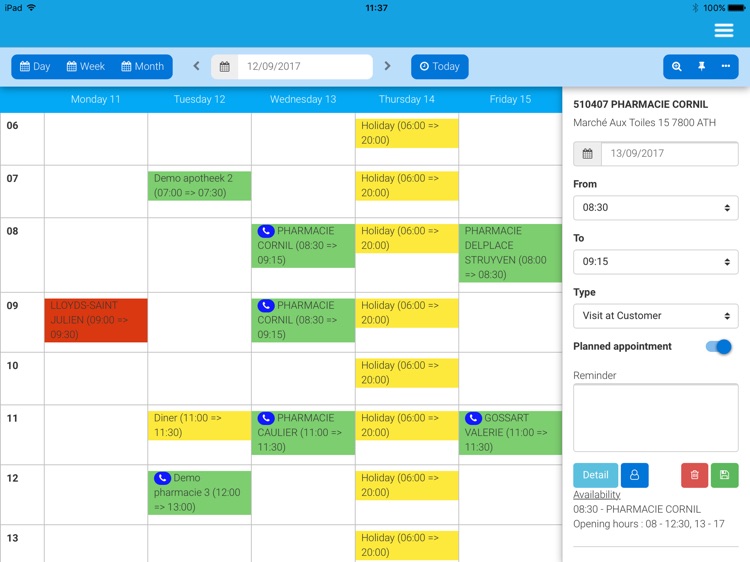This screenshot has height=562, width=750.
Task: Click phone icon on 09 row PHARMACIE CORNIL
Action: coord(266,306)
